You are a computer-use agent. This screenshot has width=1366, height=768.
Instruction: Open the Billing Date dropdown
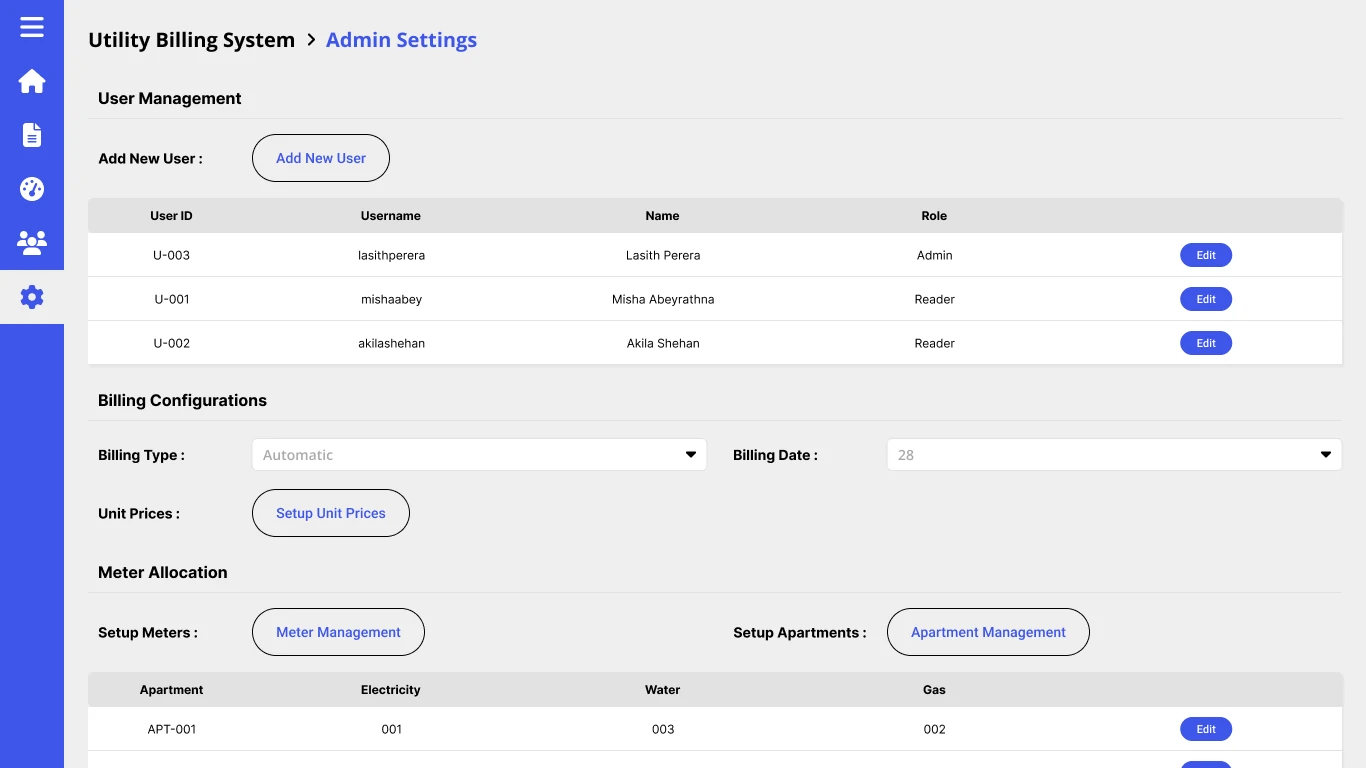coord(1114,455)
